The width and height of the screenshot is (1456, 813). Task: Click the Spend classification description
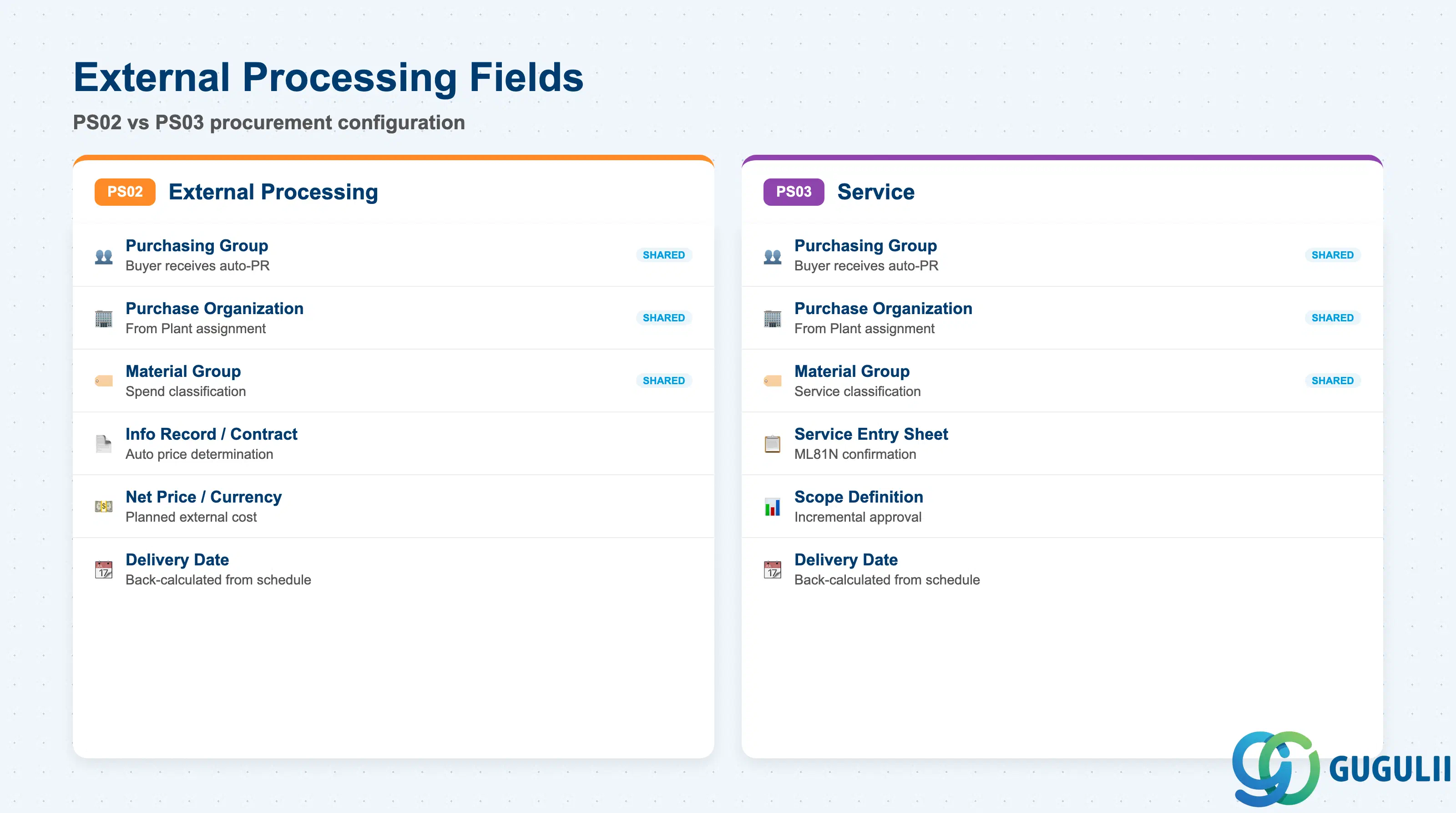point(185,391)
